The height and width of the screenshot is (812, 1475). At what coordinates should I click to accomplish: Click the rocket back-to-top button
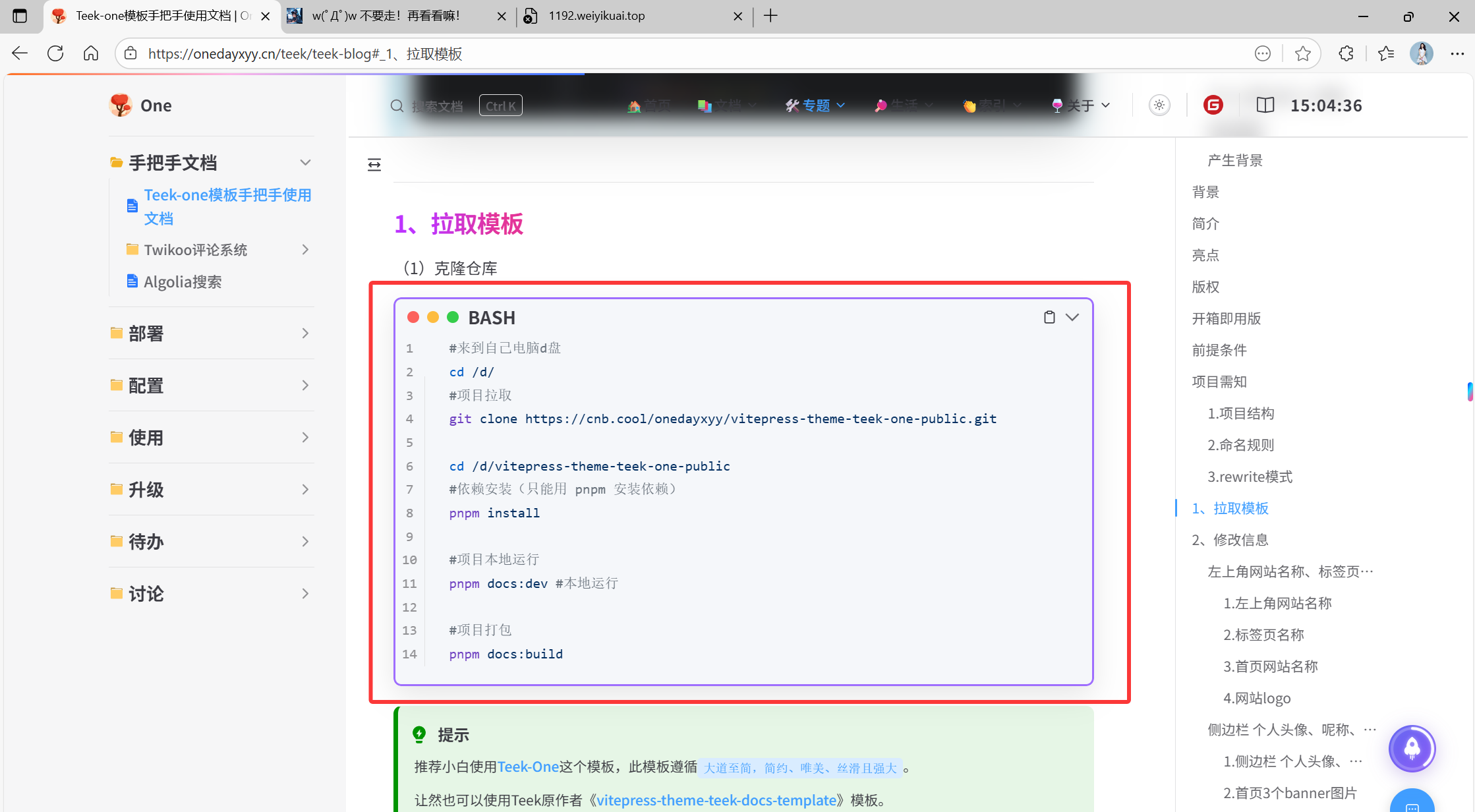click(x=1412, y=748)
